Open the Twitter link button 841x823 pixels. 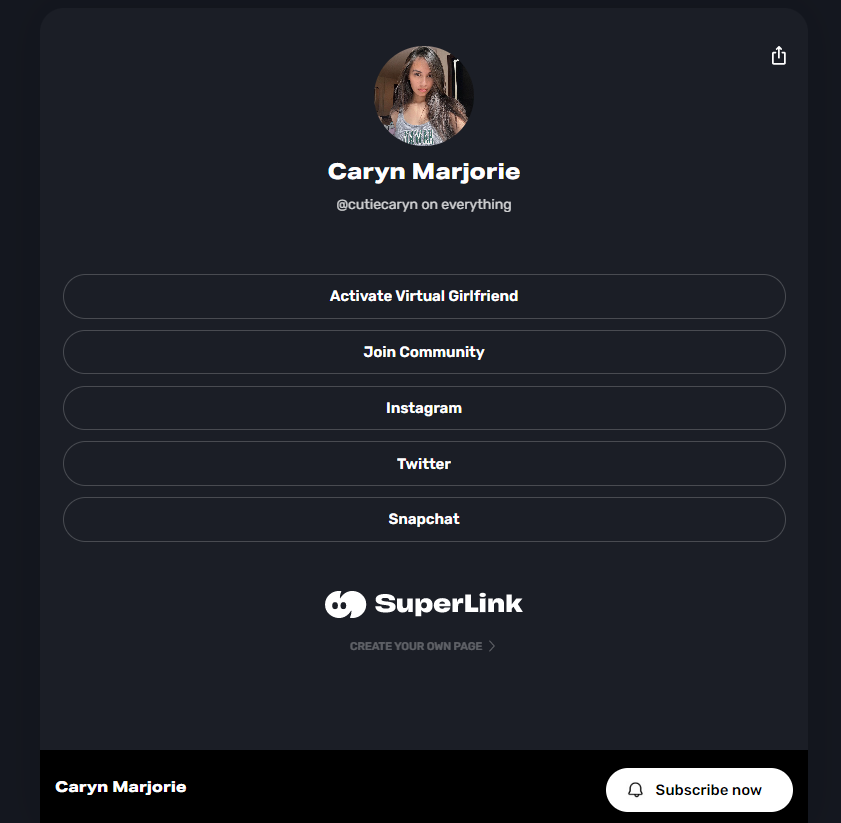(x=424, y=464)
